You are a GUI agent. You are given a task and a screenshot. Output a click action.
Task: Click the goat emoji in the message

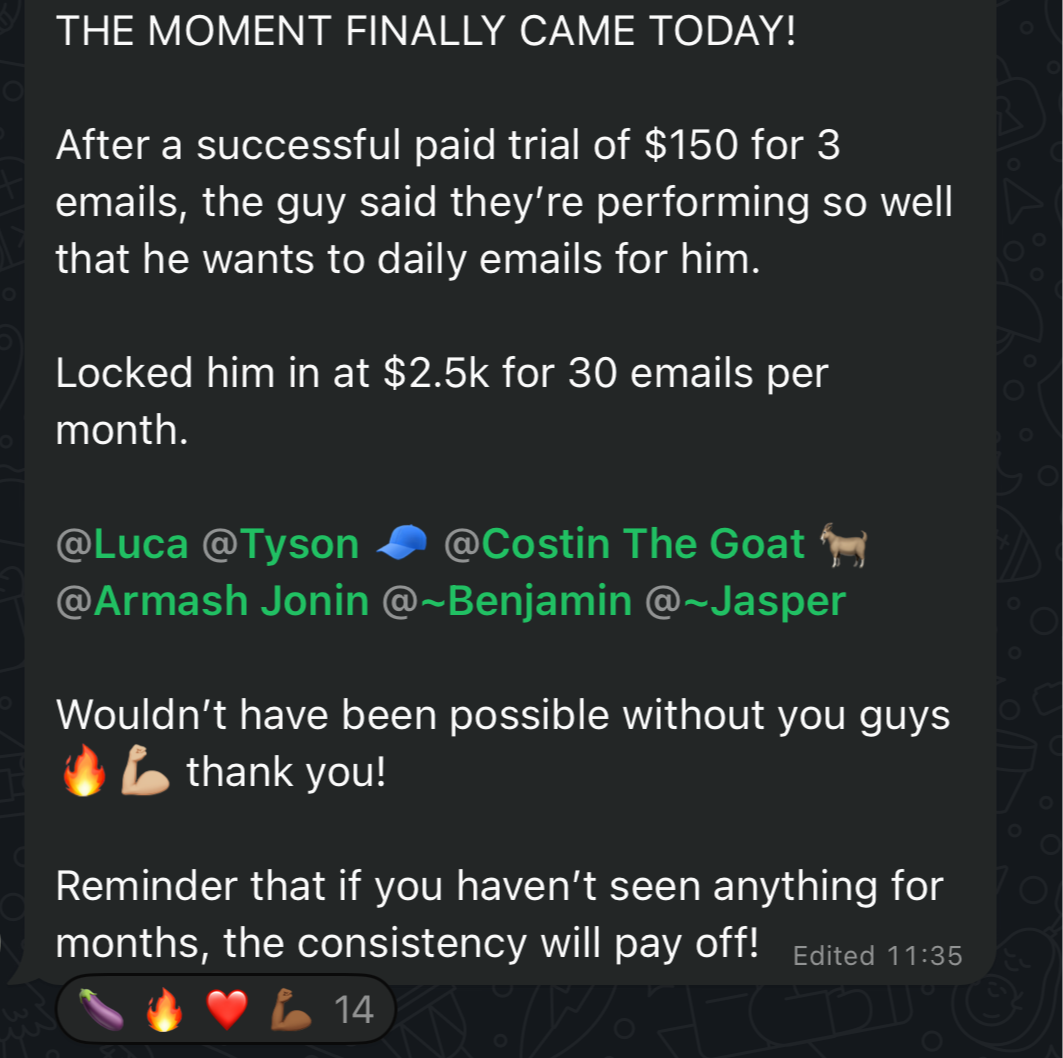(843, 544)
